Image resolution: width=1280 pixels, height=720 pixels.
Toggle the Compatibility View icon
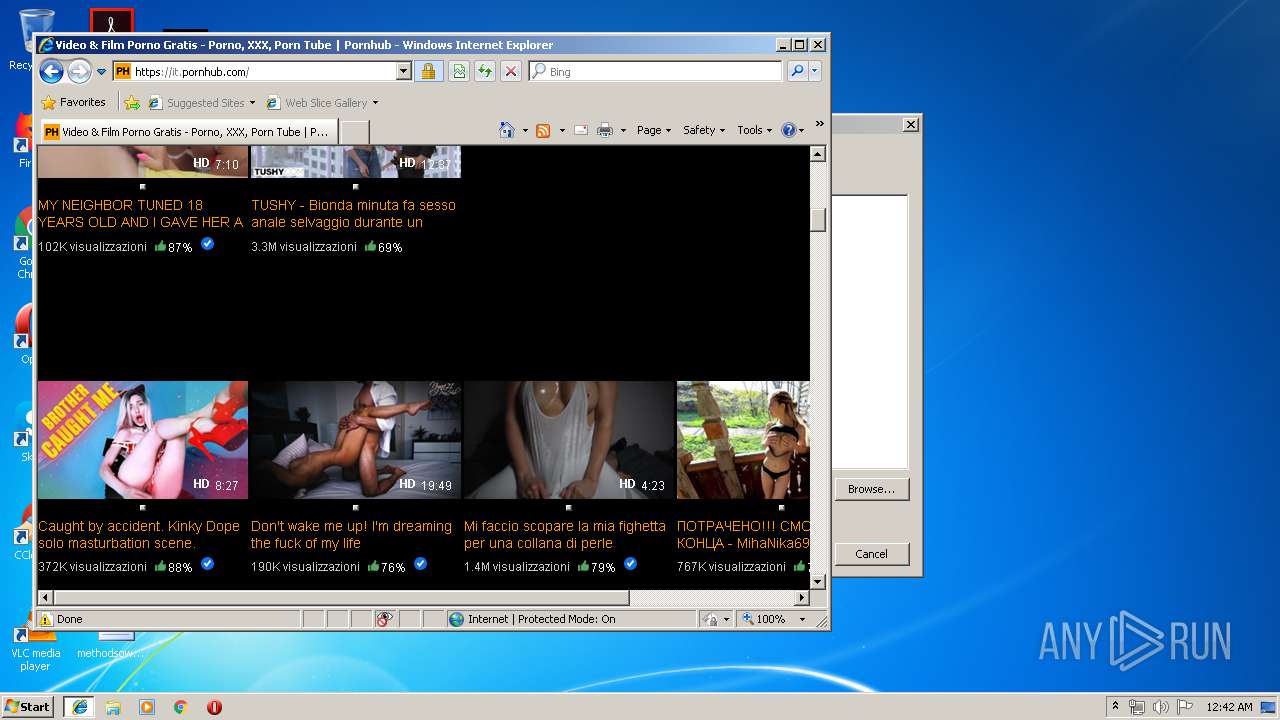[x=458, y=72]
